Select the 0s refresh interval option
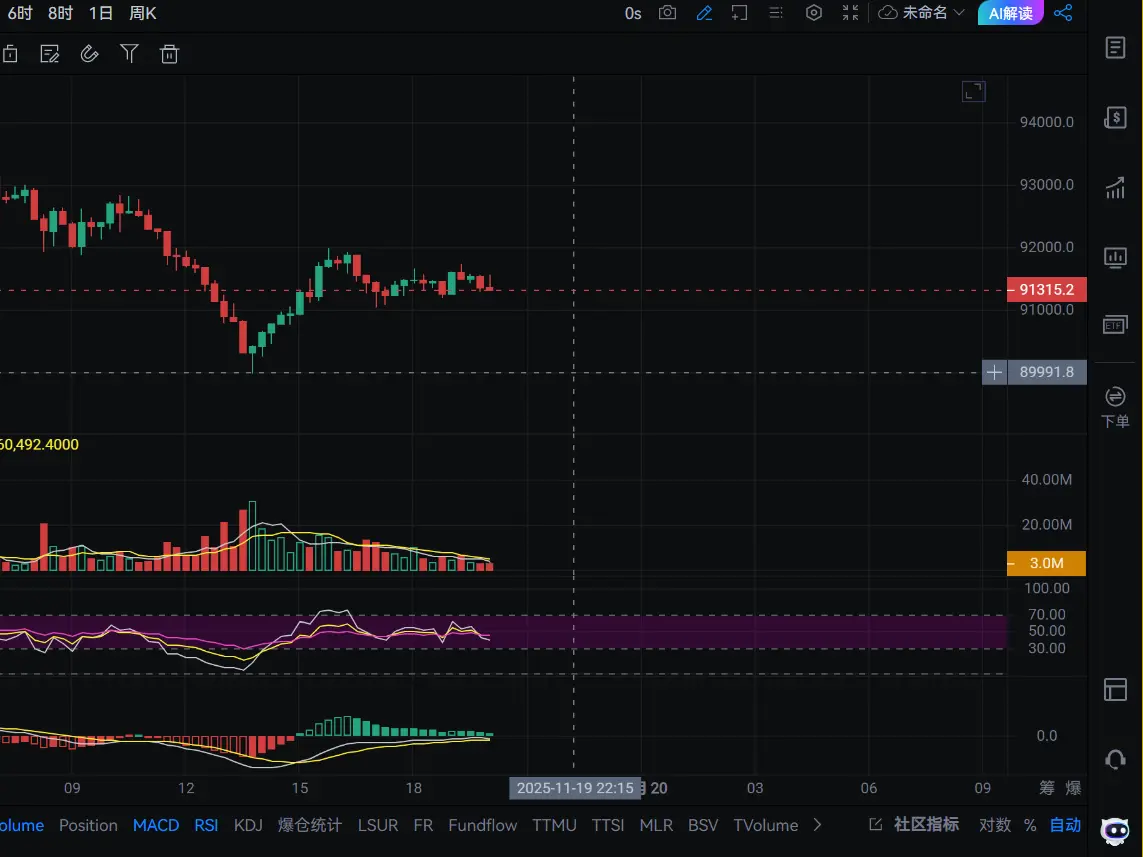1143x857 pixels. pos(633,13)
